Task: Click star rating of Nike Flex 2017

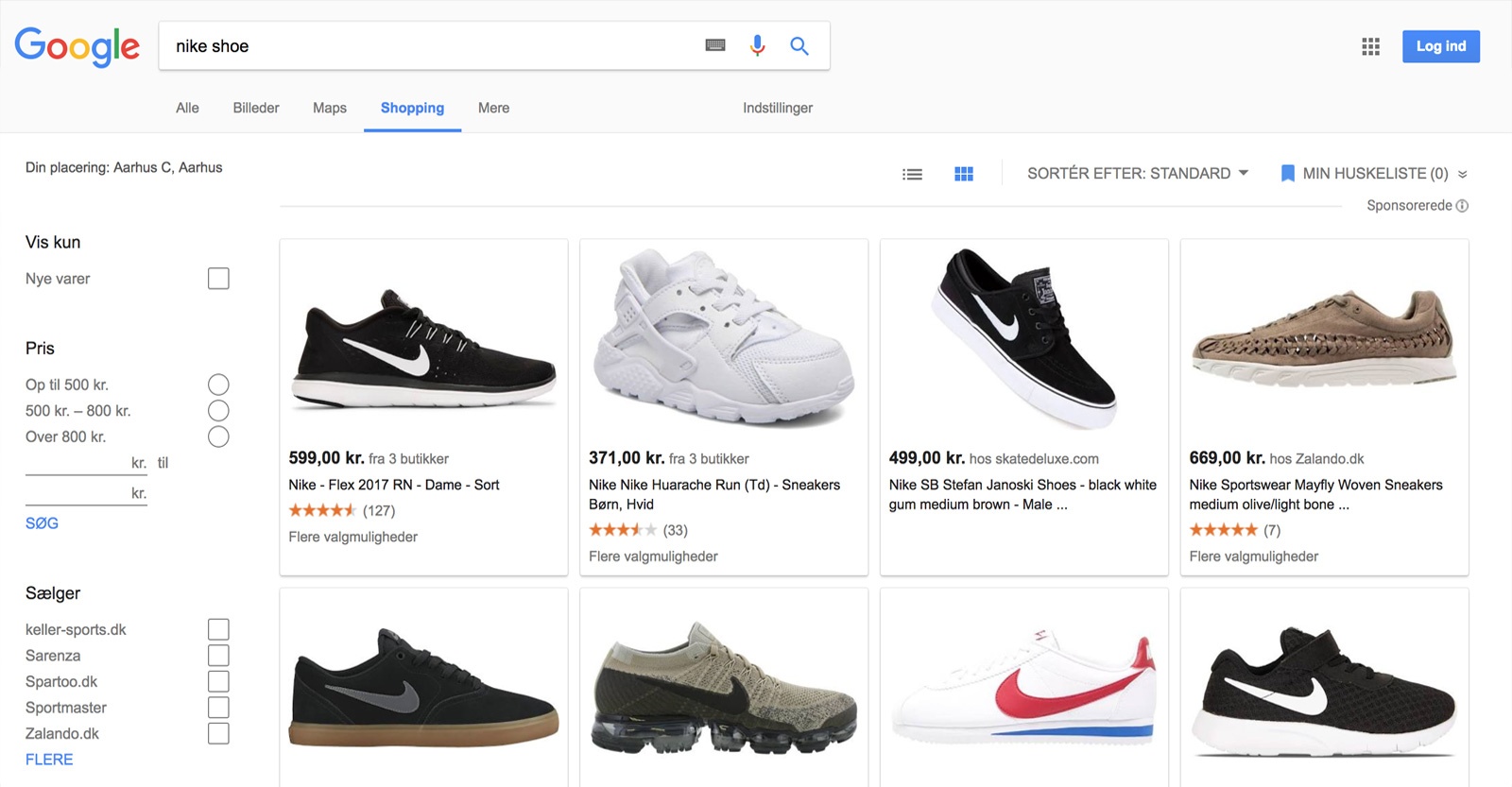Action: coord(322,510)
